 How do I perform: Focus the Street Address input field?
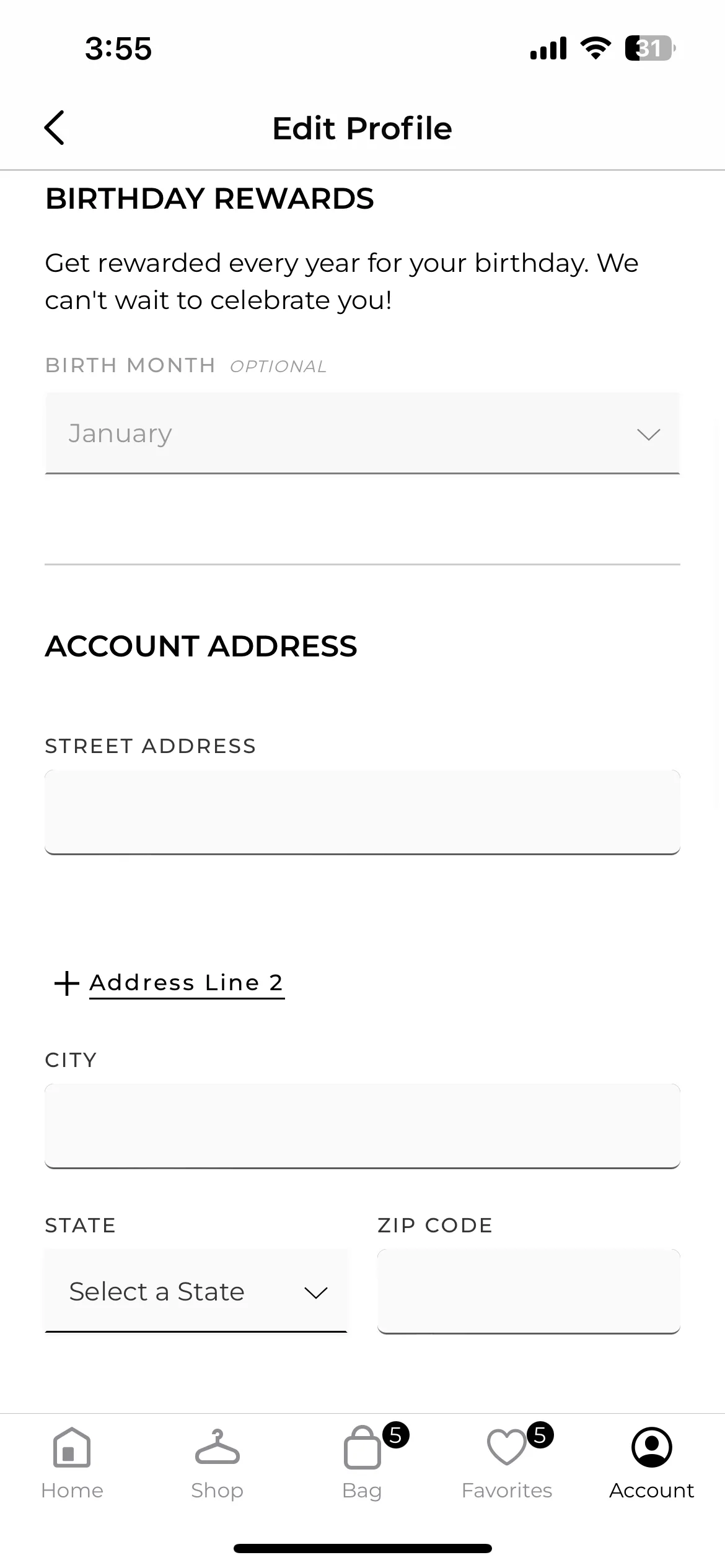coord(362,812)
